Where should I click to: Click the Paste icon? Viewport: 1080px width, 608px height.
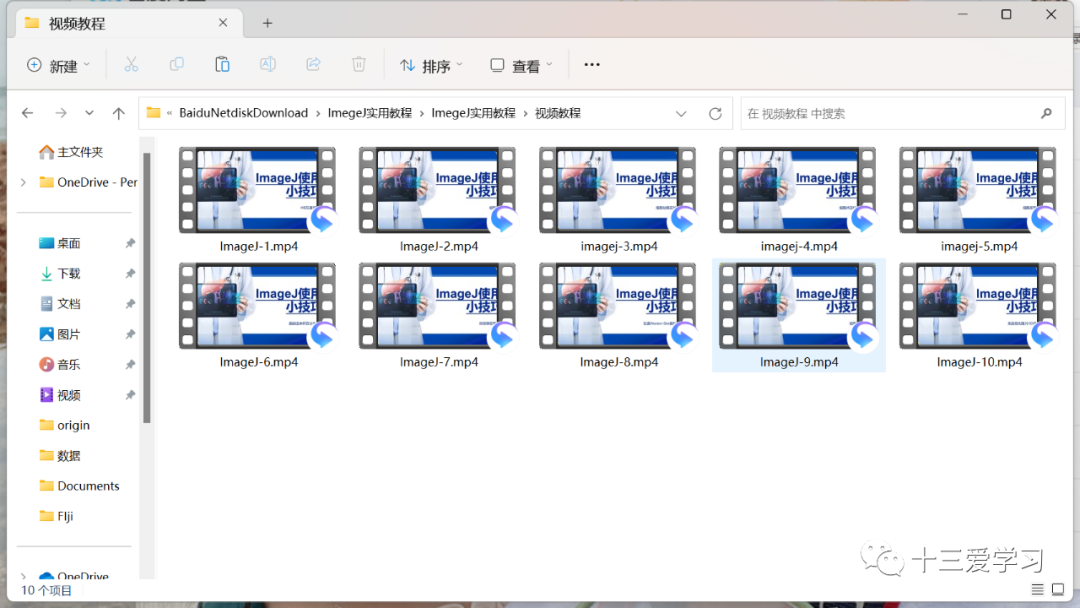222,64
